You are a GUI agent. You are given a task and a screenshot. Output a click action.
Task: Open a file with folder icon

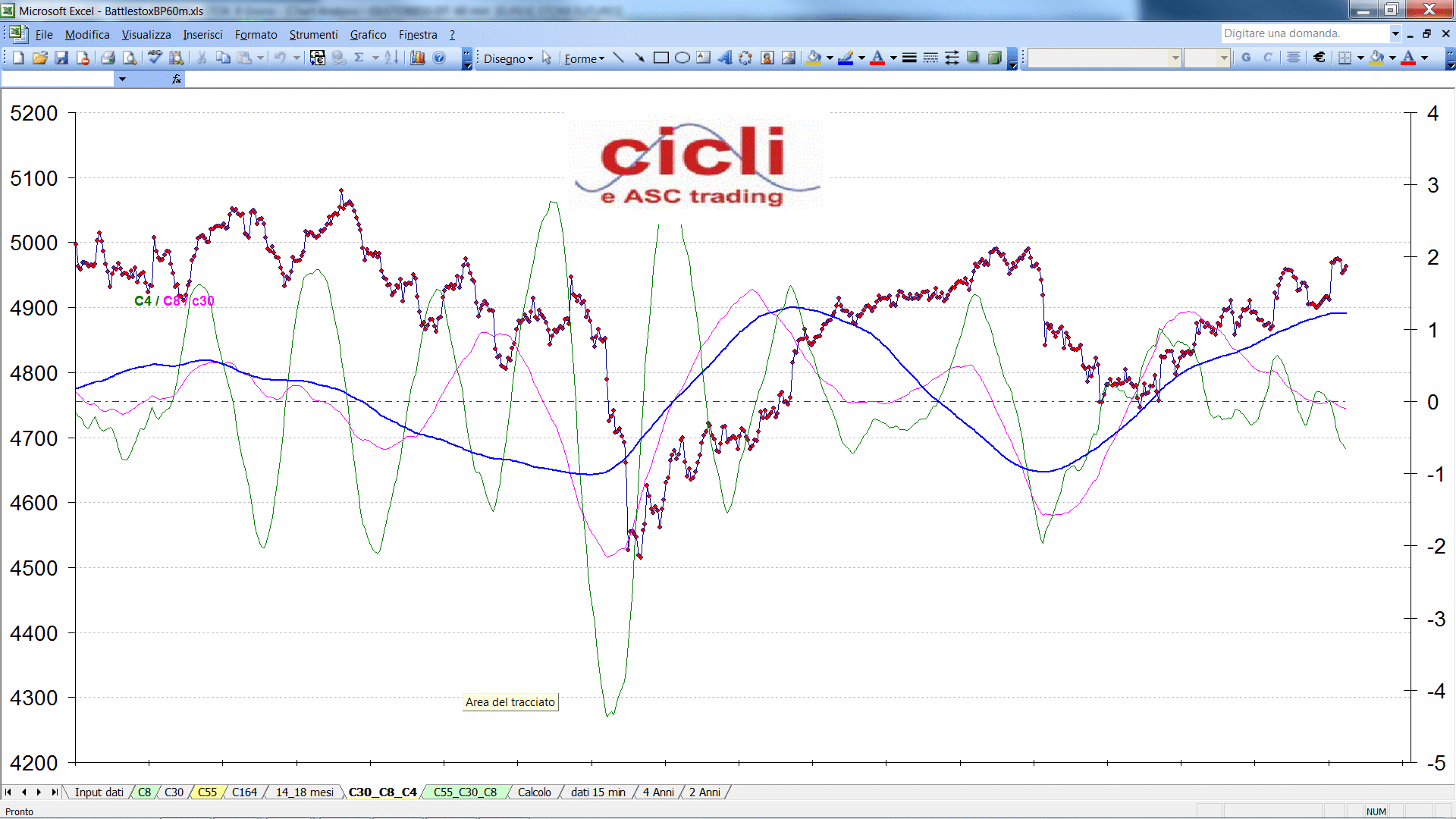pyautogui.click(x=40, y=58)
